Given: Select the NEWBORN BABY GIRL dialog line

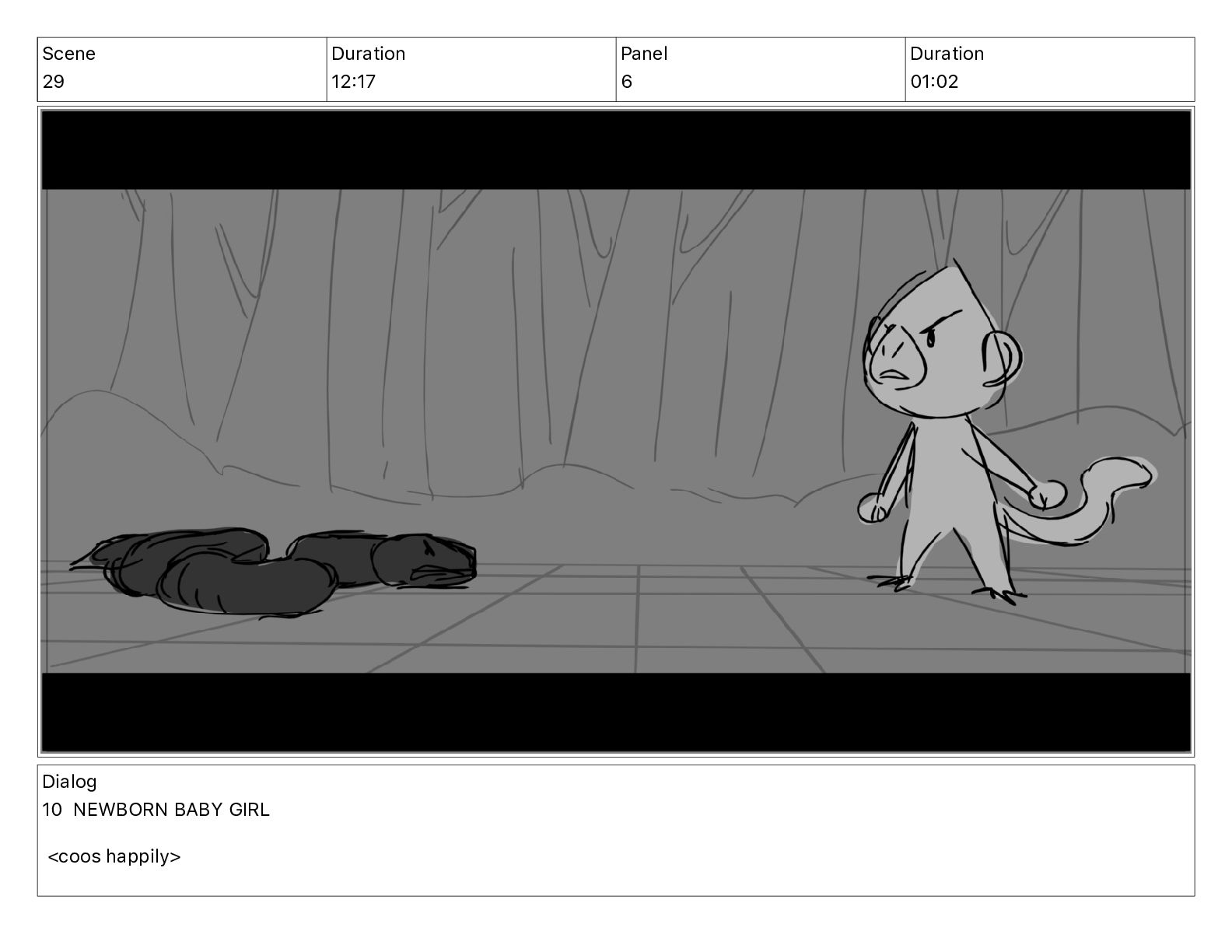Looking at the screenshot, I should (156, 810).
